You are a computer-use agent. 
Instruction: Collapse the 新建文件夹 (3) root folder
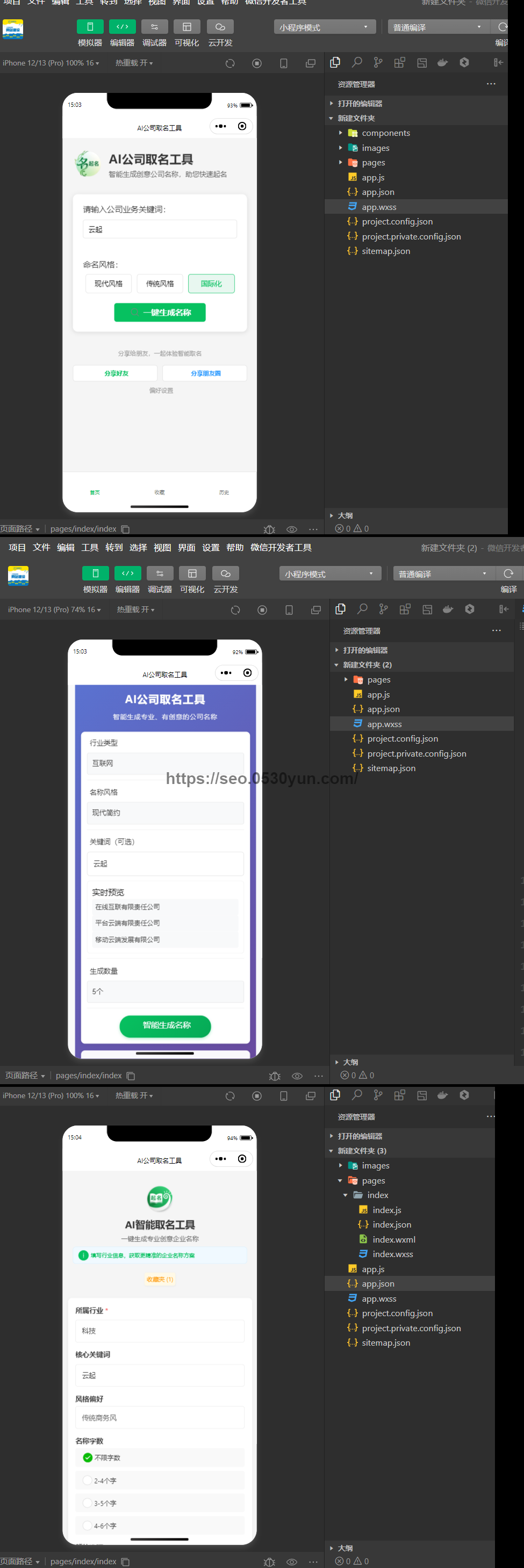(332, 1150)
